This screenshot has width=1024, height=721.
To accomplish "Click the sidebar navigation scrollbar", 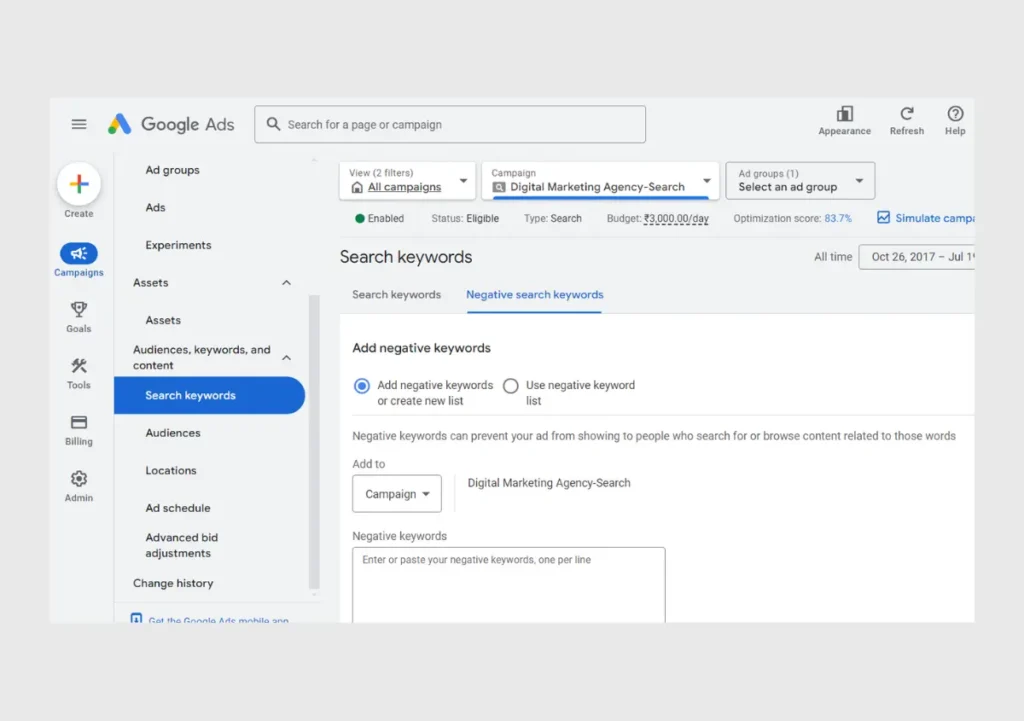I will 314,442.
